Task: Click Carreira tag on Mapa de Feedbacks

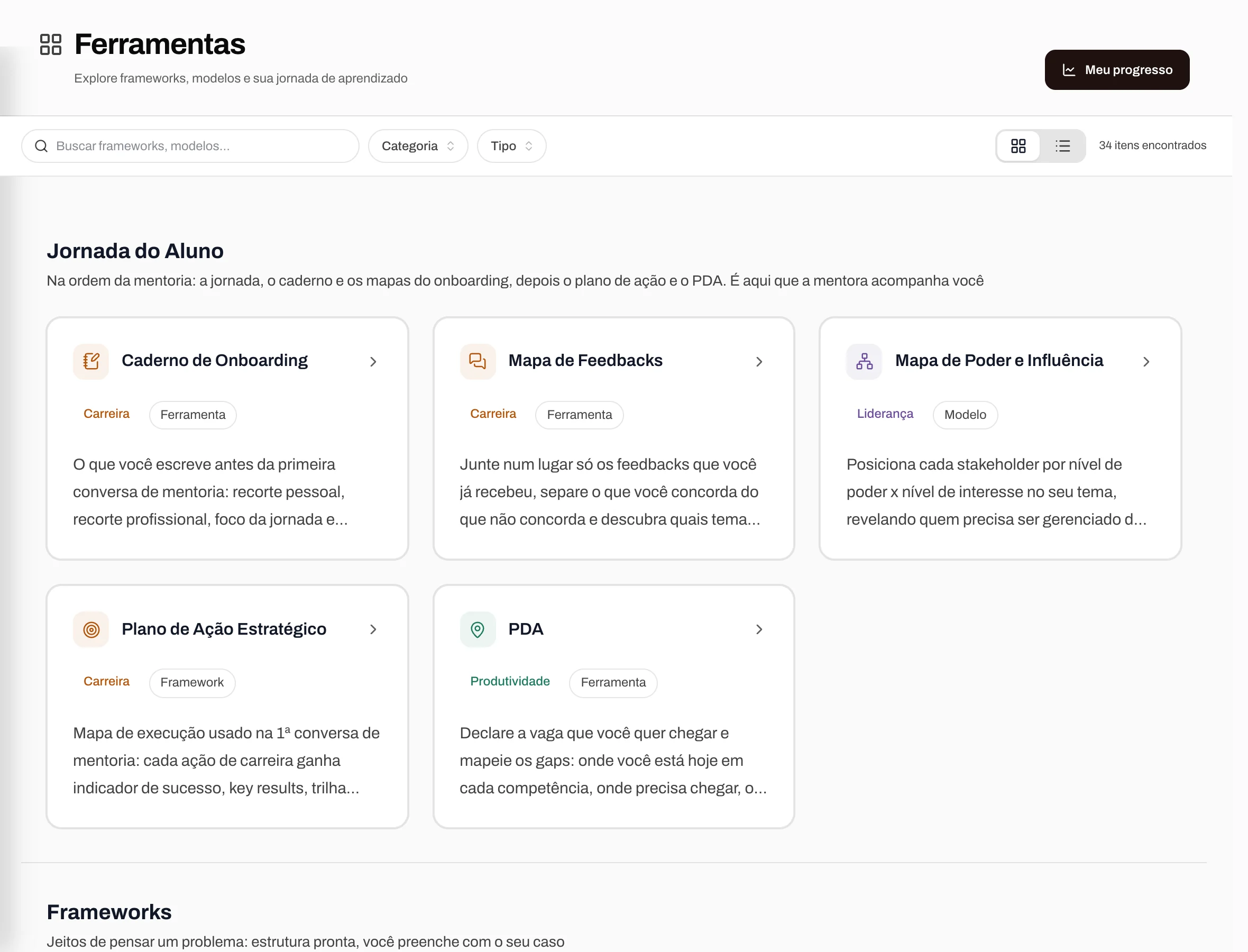Action: tap(493, 414)
